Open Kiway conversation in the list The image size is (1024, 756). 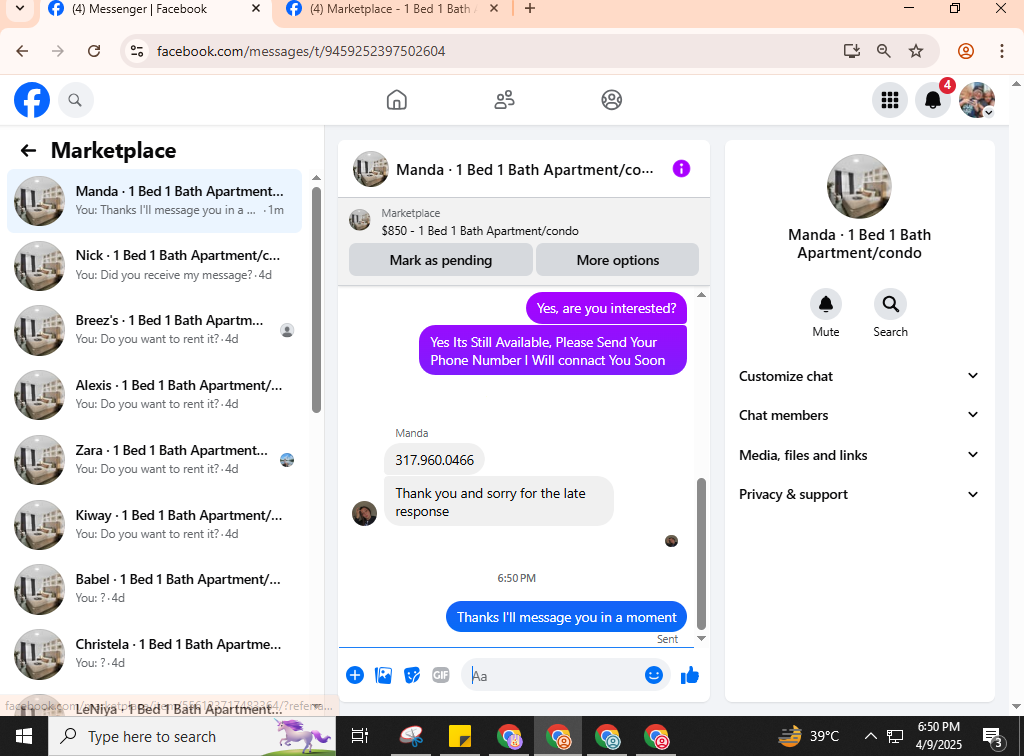tap(155, 524)
